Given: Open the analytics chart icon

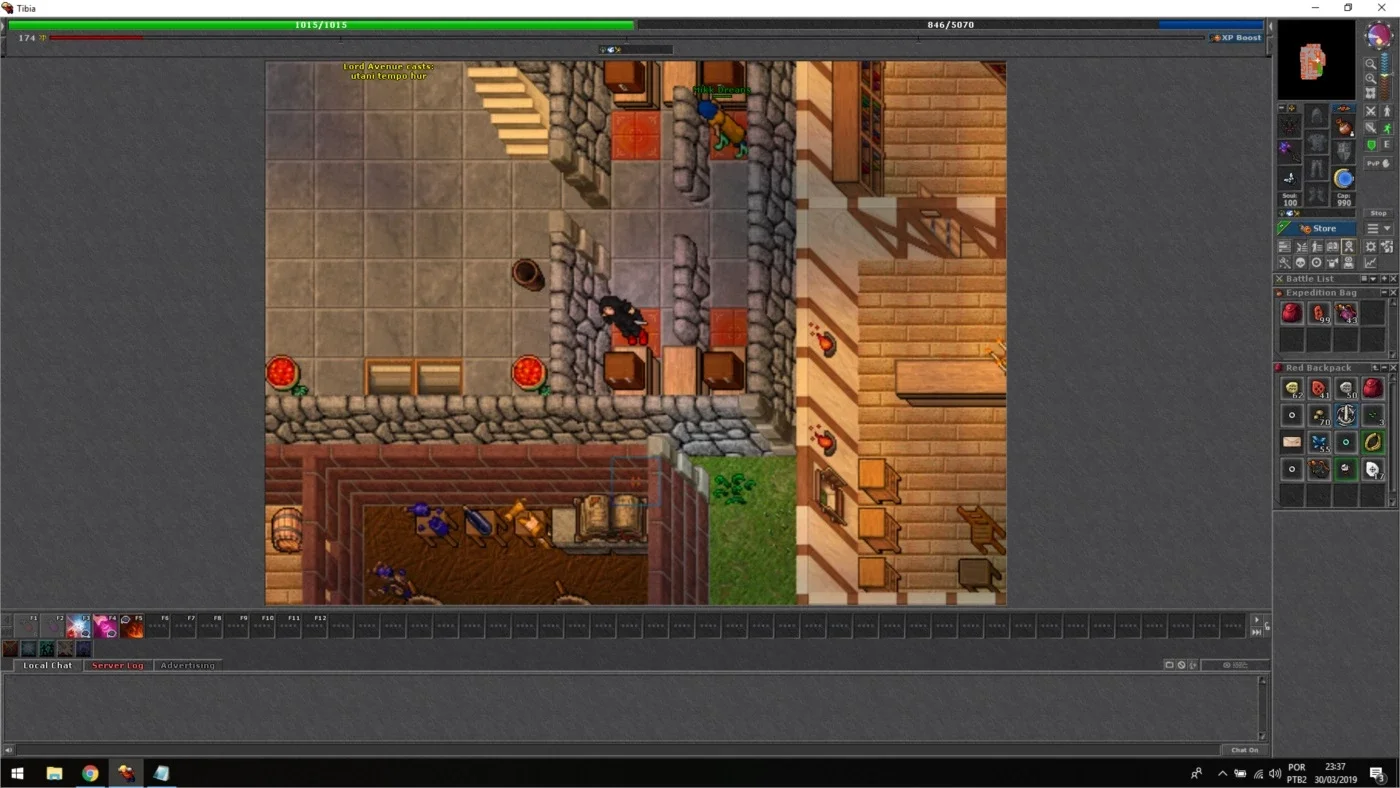Looking at the screenshot, I should [1371, 263].
